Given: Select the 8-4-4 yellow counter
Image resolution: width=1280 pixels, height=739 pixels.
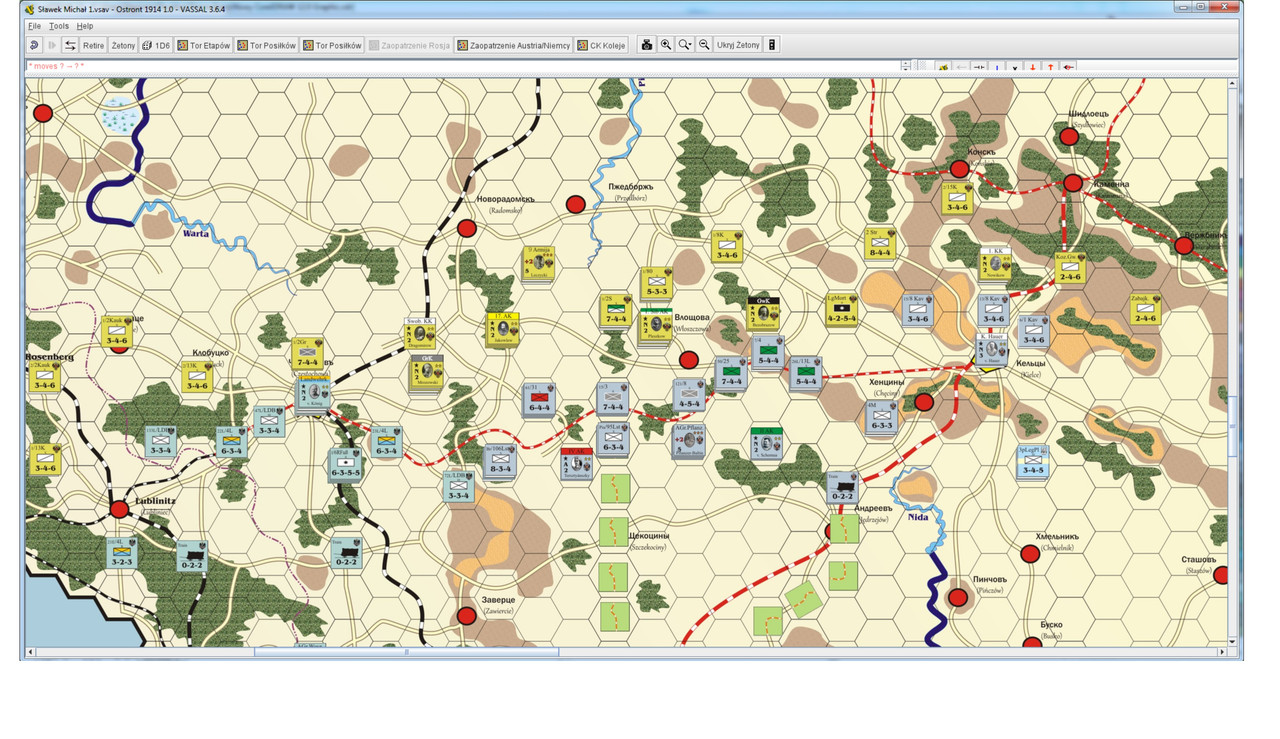Looking at the screenshot, I should [881, 244].
